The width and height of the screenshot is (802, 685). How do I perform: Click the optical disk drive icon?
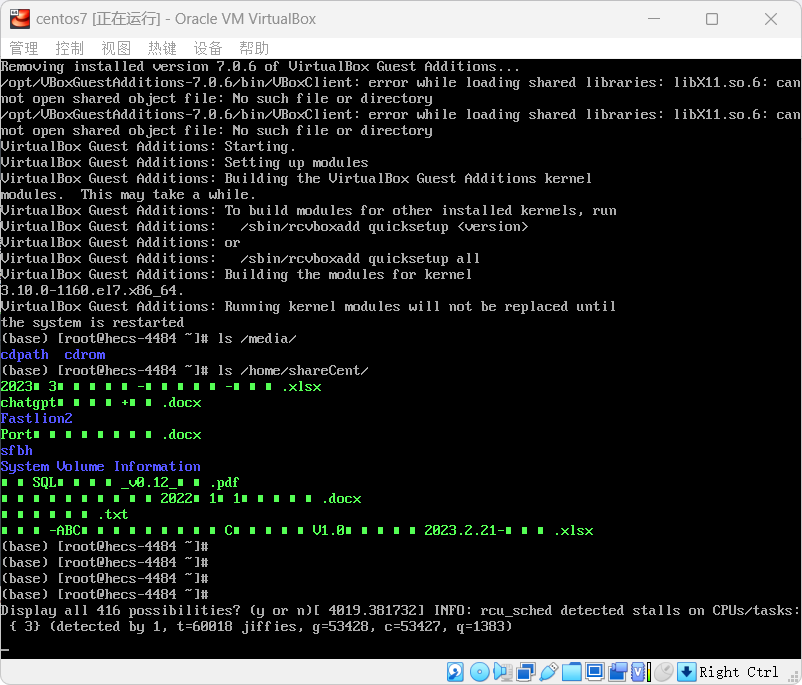pyautogui.click(x=479, y=672)
